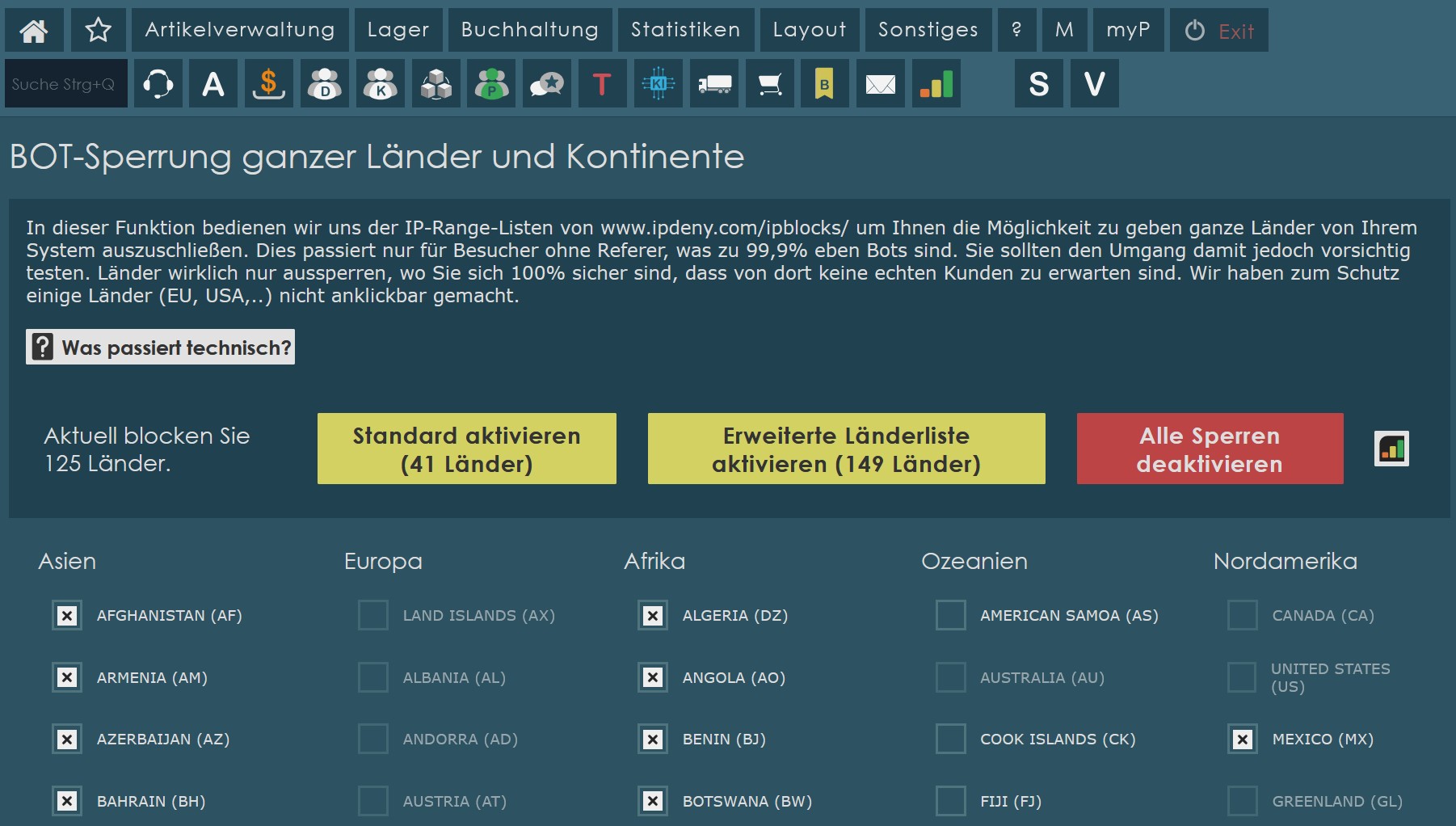Open the Lager menu

(x=398, y=30)
